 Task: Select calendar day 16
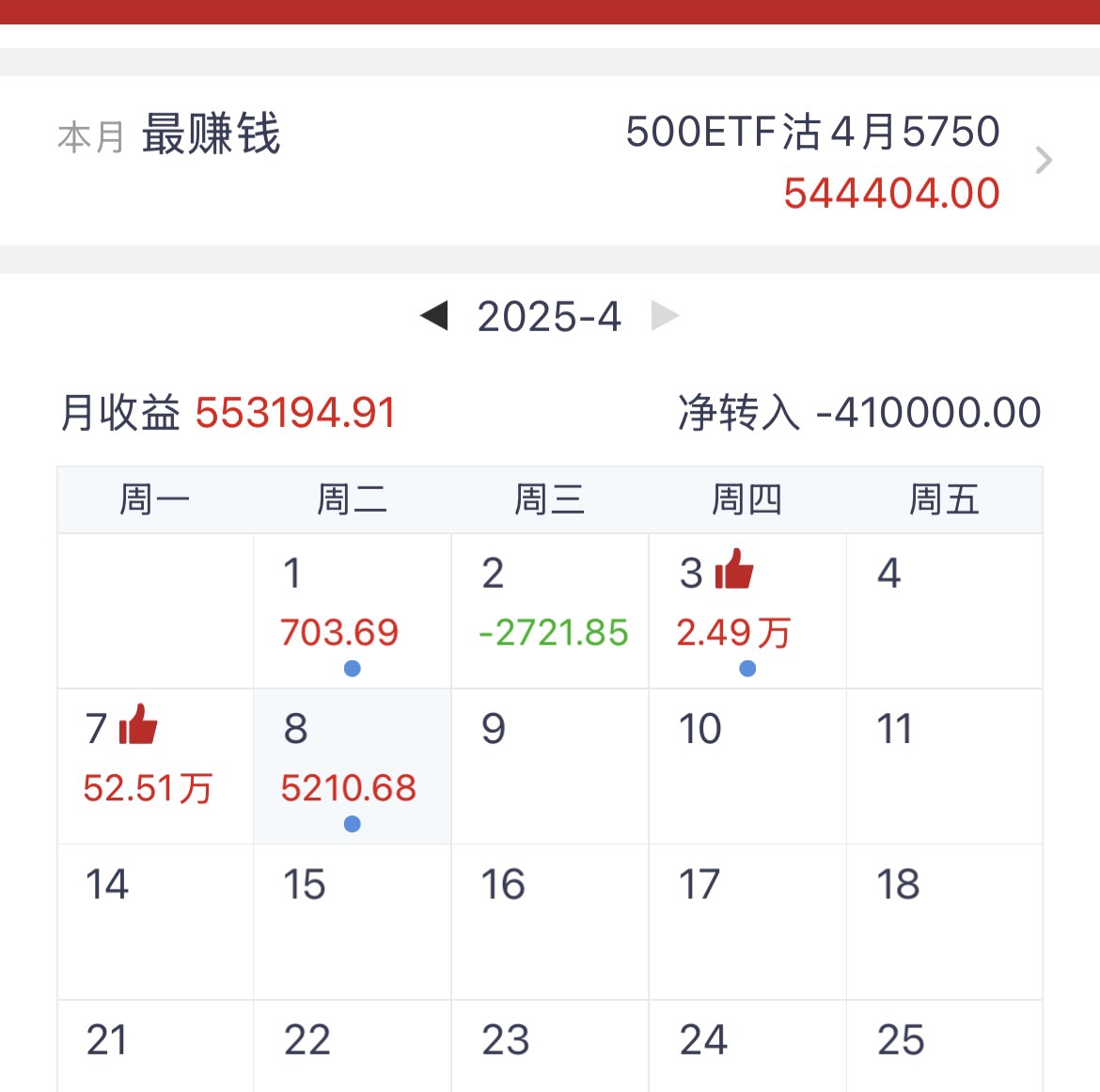pos(550,922)
